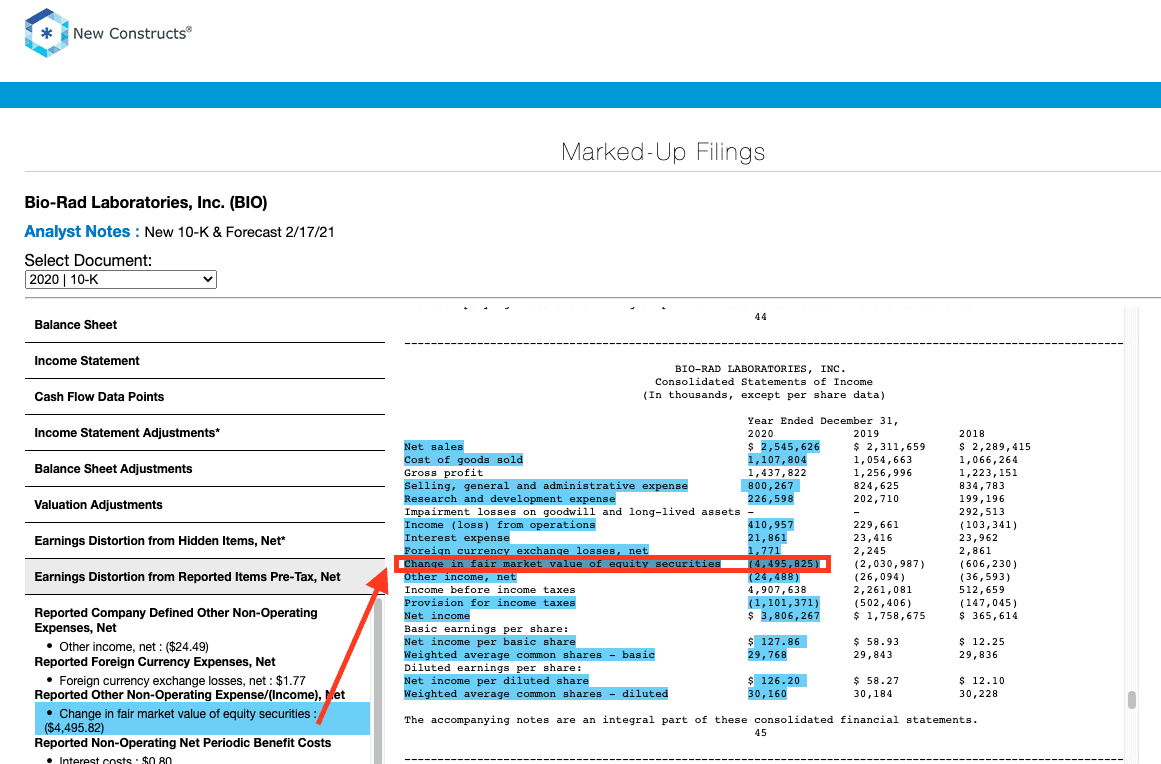Click 'Income (loss) from operations' line

pos(500,525)
